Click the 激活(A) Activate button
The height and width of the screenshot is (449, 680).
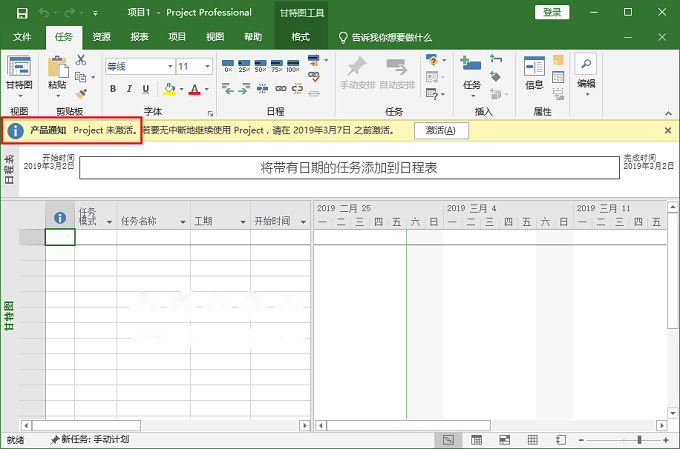tap(441, 130)
